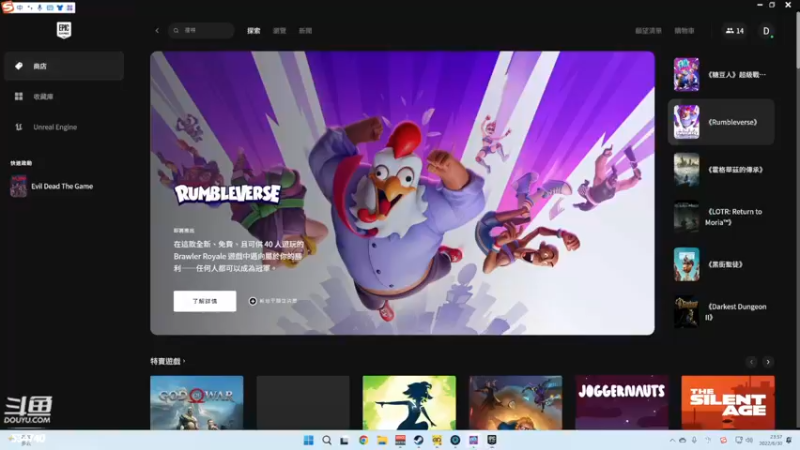Focus the store search field
The height and width of the screenshot is (450, 800).
201,31
